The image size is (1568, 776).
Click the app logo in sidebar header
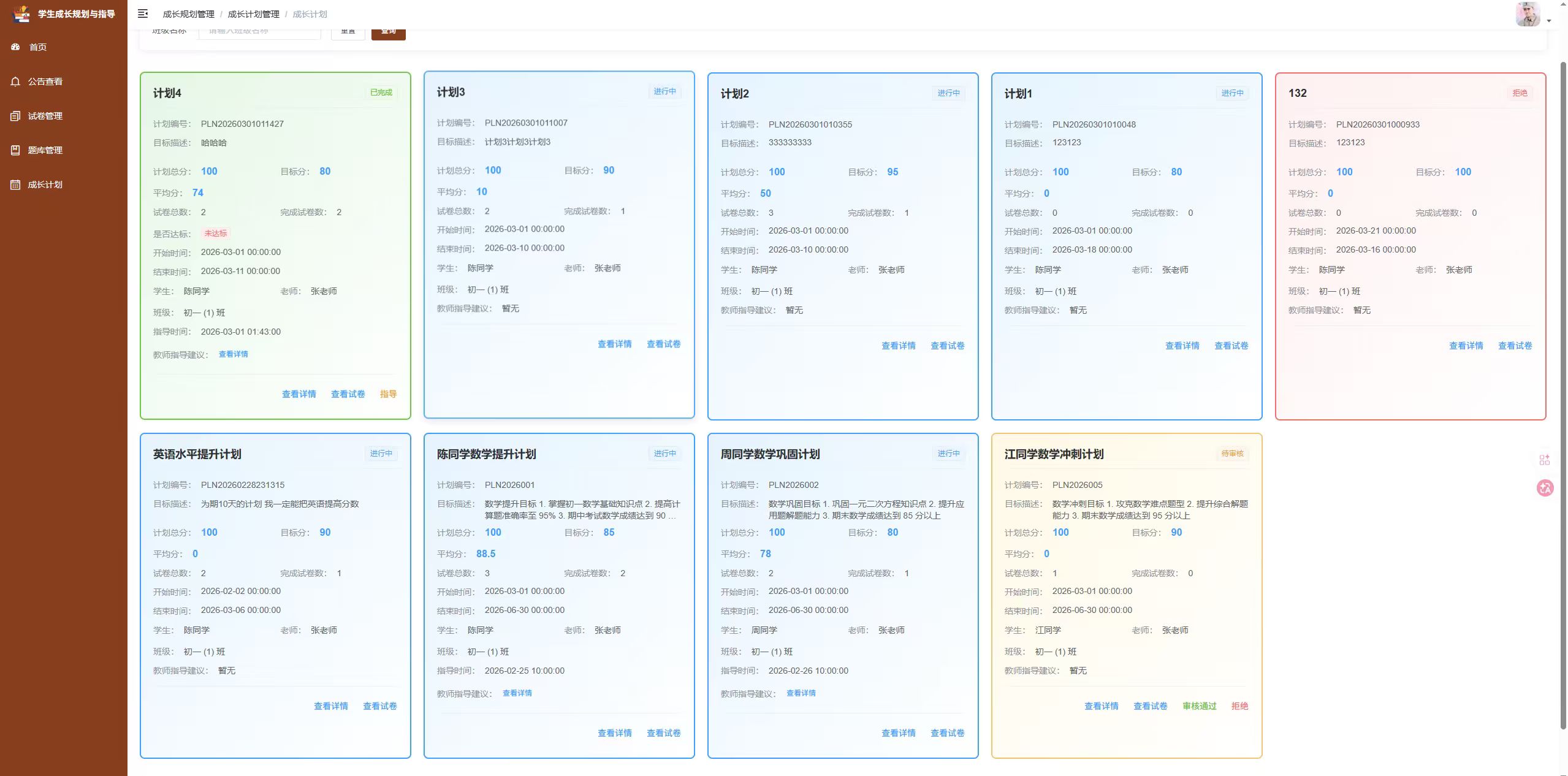pyautogui.click(x=21, y=13)
